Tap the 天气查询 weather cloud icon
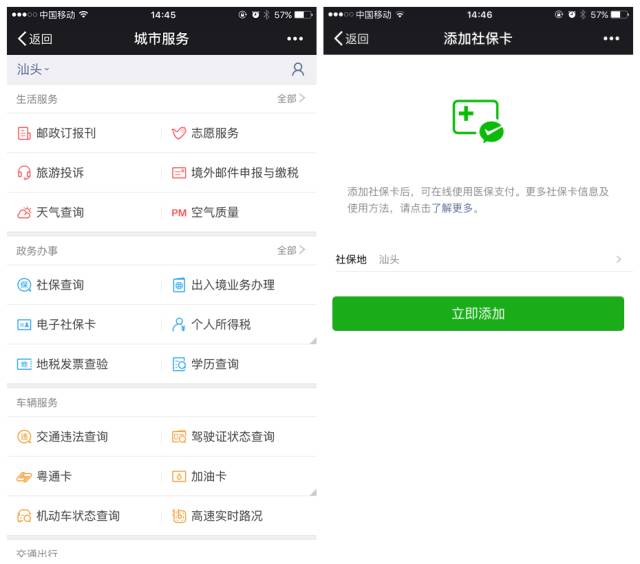The image size is (640, 564). point(24,212)
